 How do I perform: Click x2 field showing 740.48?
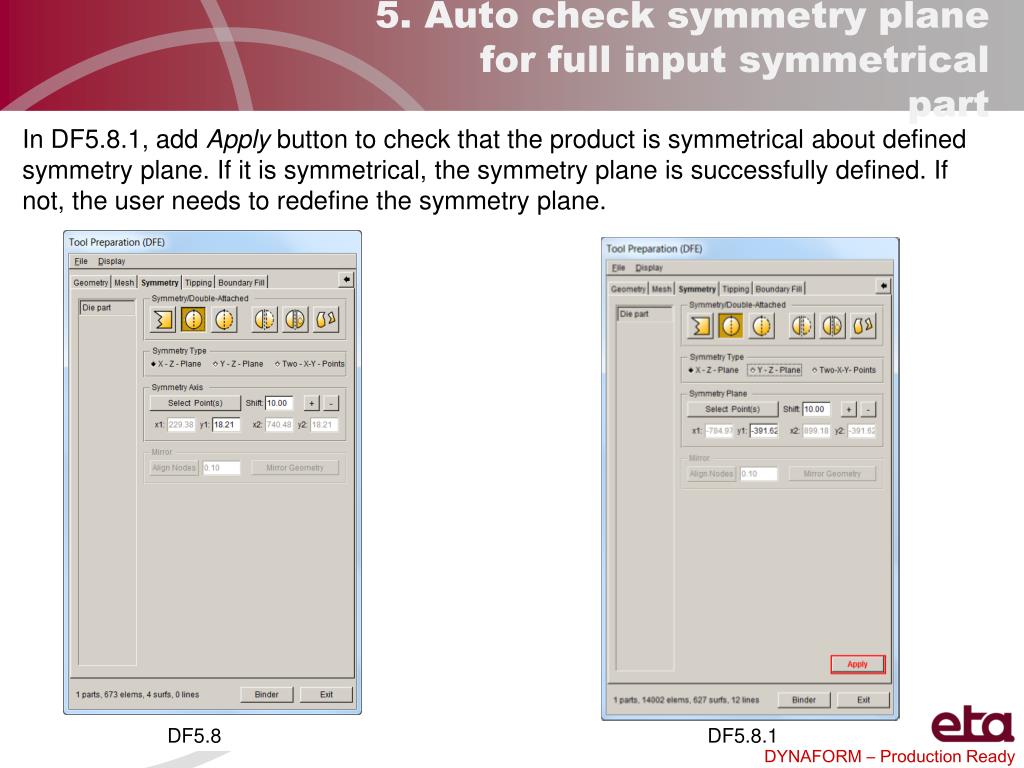click(x=279, y=424)
